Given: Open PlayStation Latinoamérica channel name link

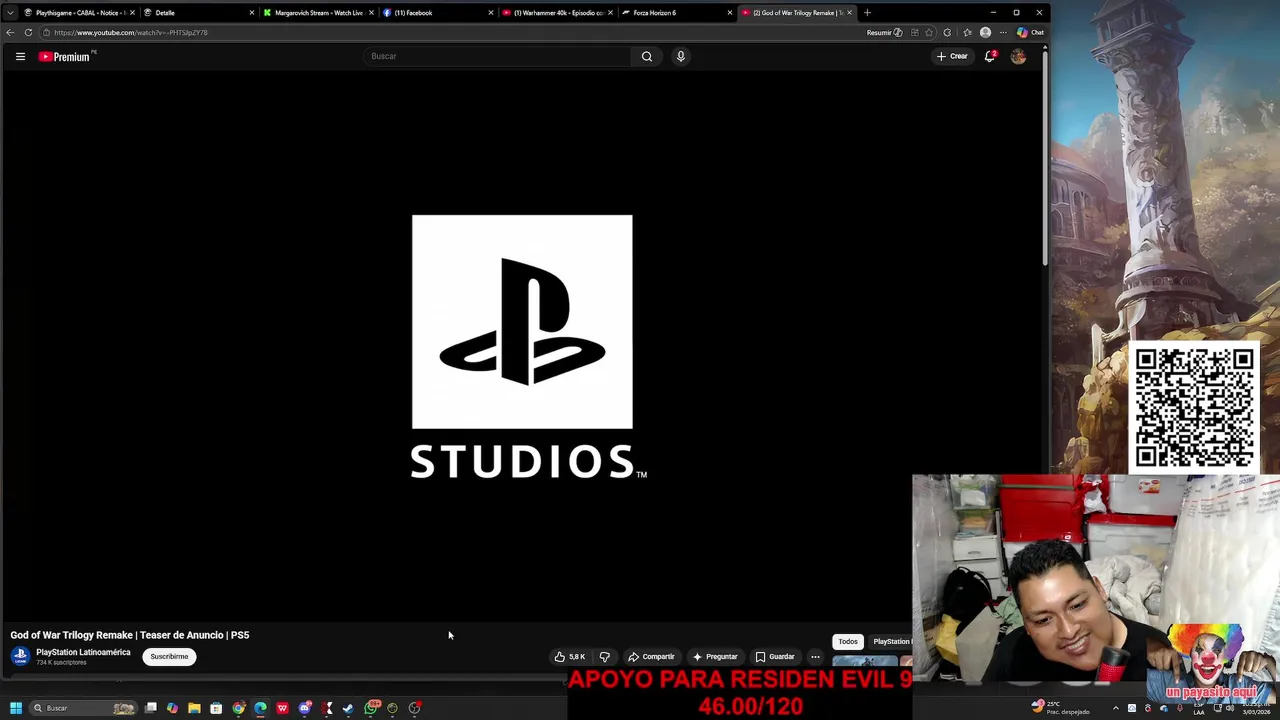Looking at the screenshot, I should (x=83, y=652).
